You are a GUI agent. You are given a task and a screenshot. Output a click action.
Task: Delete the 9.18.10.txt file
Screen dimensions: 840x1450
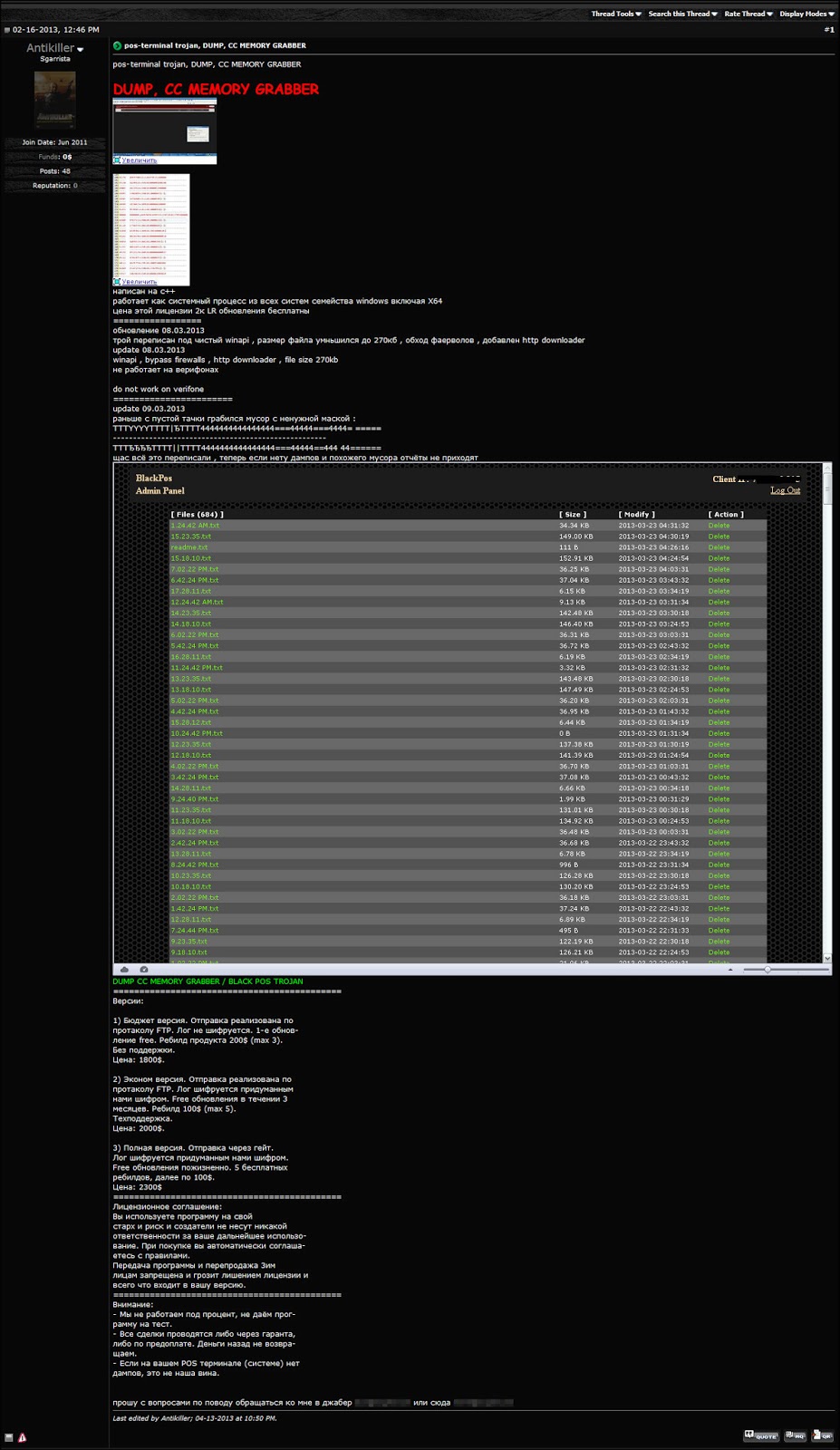[719, 952]
